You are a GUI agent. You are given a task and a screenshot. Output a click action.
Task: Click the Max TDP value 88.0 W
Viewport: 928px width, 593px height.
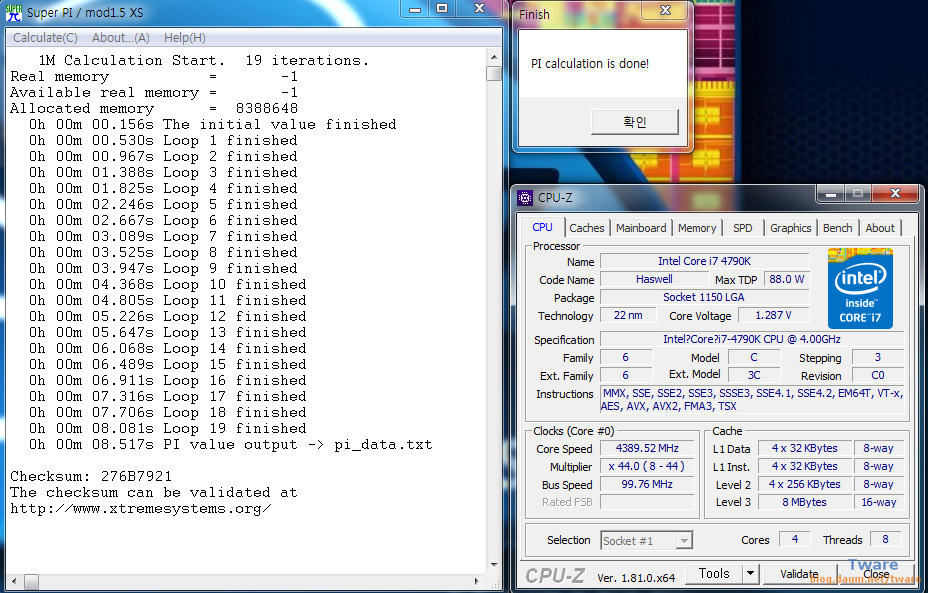[787, 279]
